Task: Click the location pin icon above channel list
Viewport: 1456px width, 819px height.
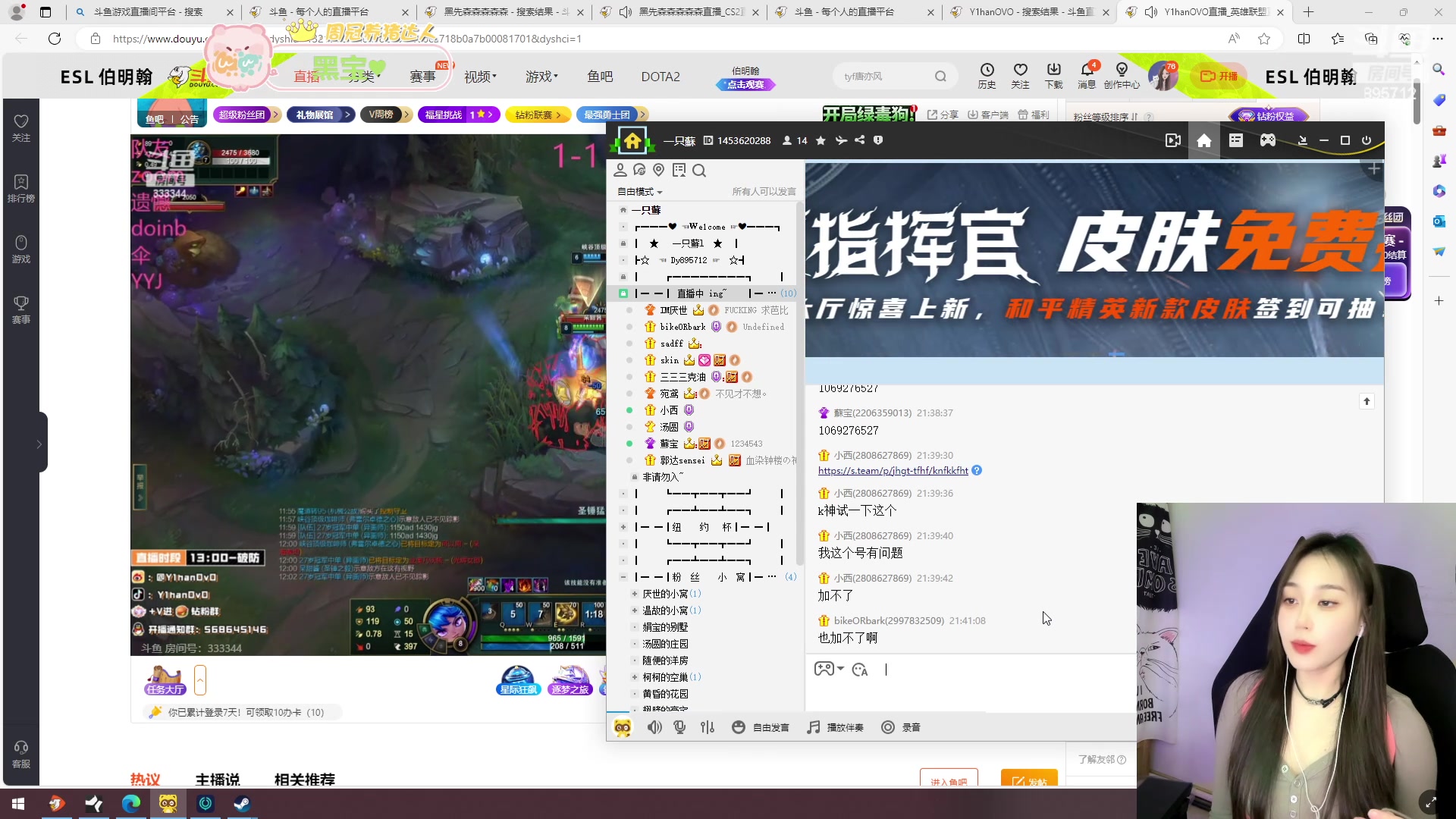Action: [x=659, y=170]
